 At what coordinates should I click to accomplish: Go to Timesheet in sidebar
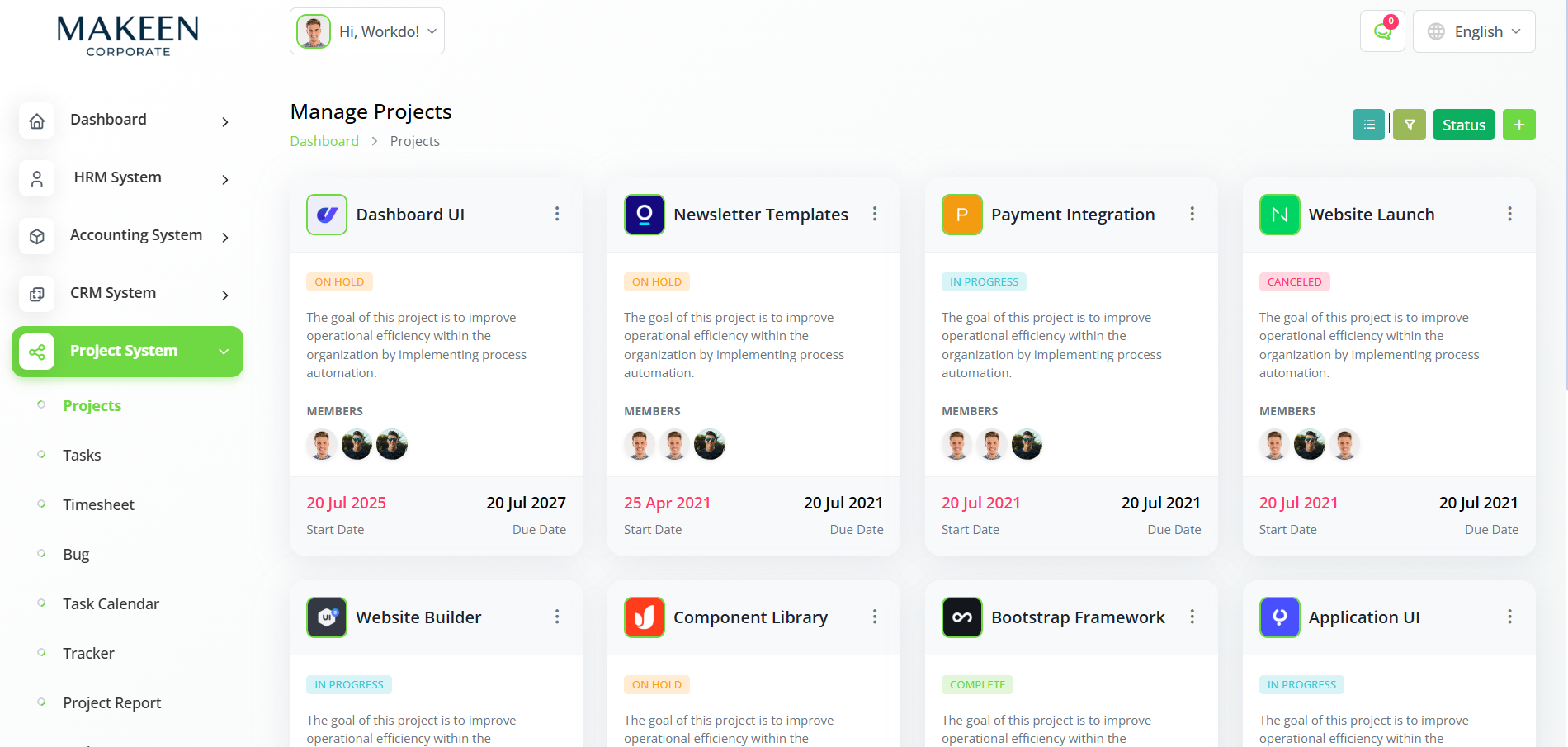pyautogui.click(x=98, y=504)
